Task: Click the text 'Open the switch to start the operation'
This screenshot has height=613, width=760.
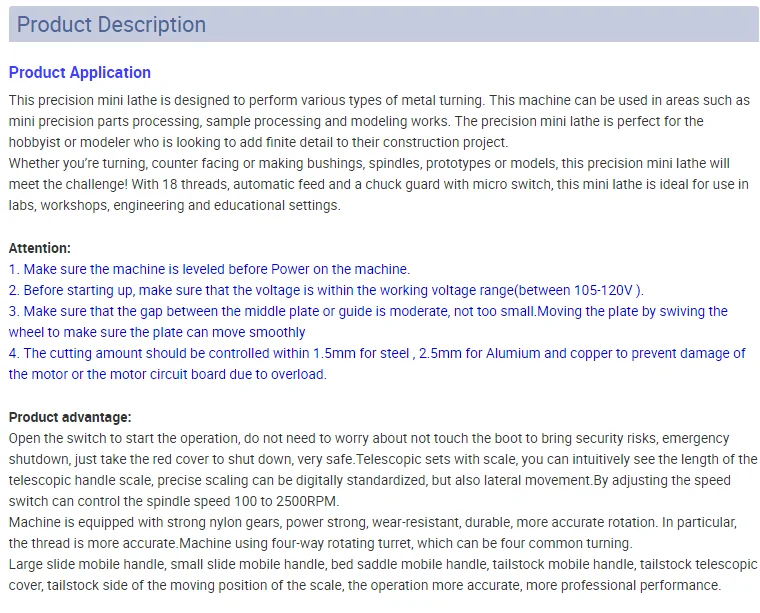Action: tap(124, 438)
